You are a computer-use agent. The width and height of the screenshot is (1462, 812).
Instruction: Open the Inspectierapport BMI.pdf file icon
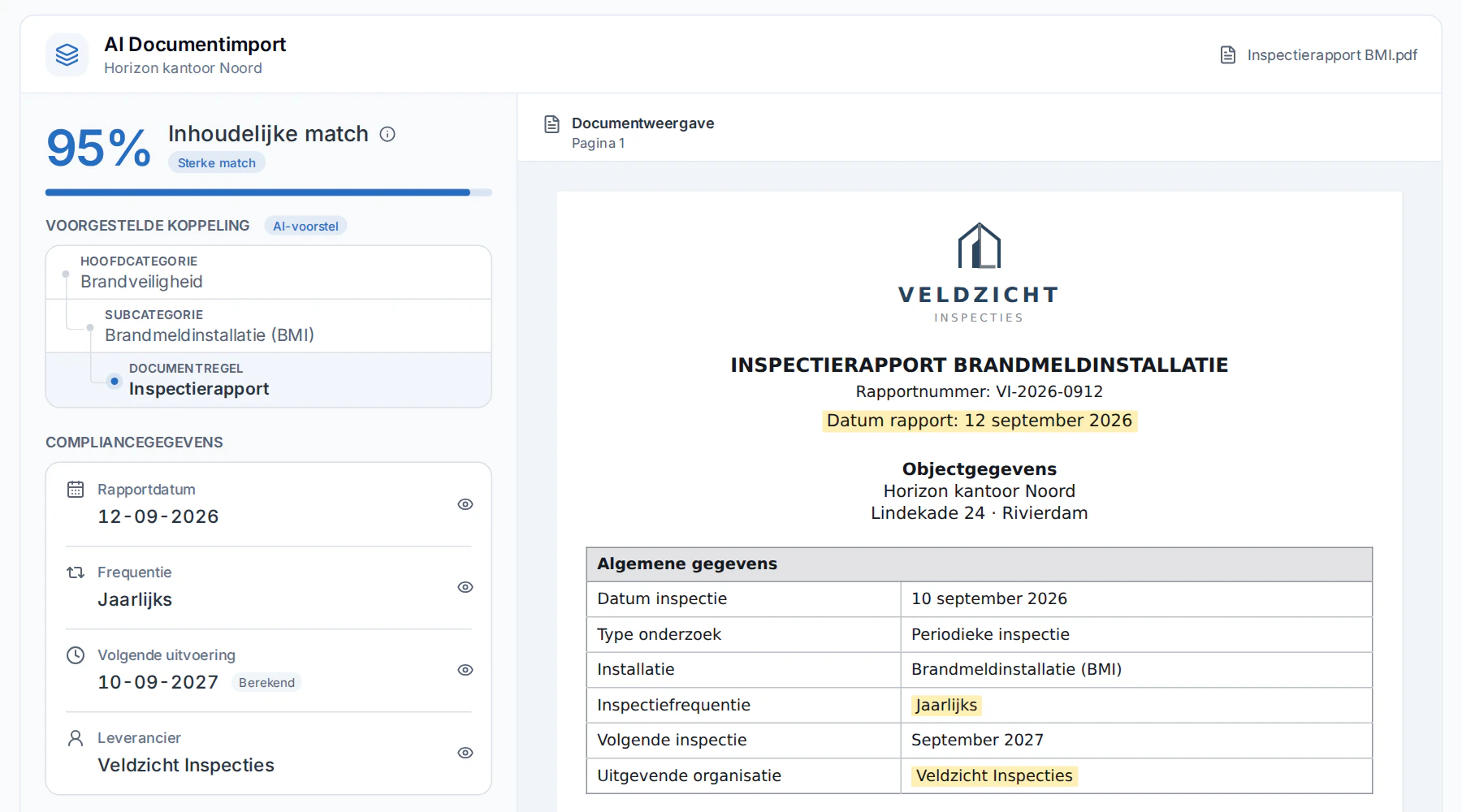pyautogui.click(x=1228, y=55)
